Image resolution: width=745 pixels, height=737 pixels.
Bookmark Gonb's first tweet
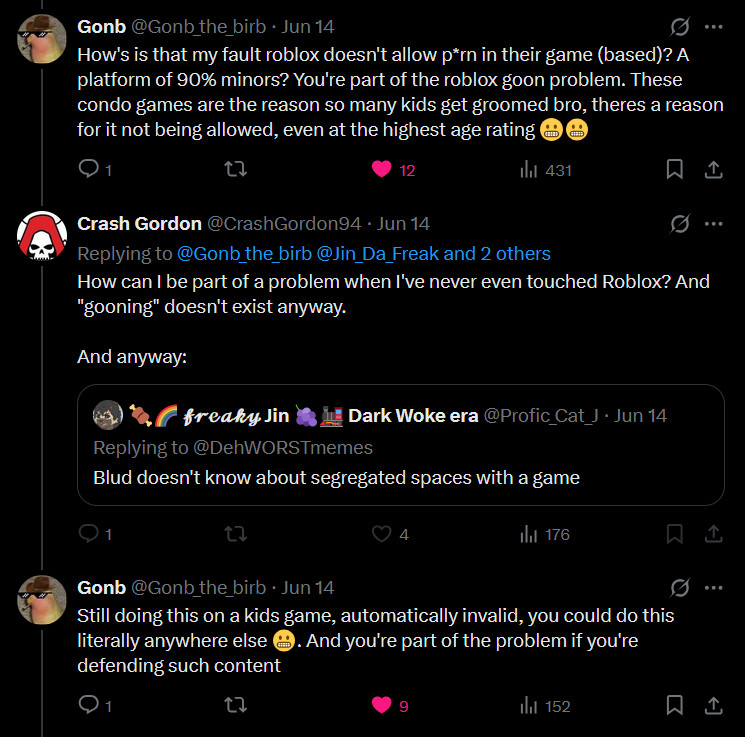pyautogui.click(x=675, y=170)
